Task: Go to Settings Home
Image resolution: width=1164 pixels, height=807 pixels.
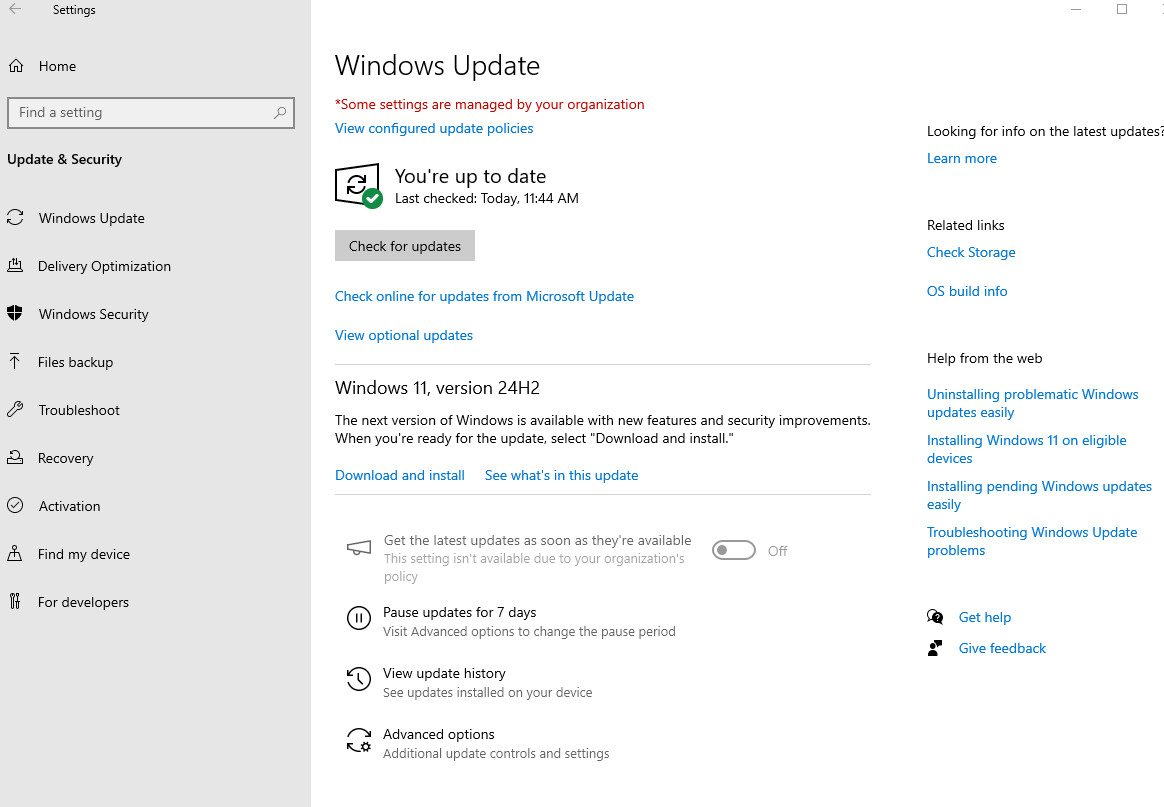Action: click(x=57, y=66)
